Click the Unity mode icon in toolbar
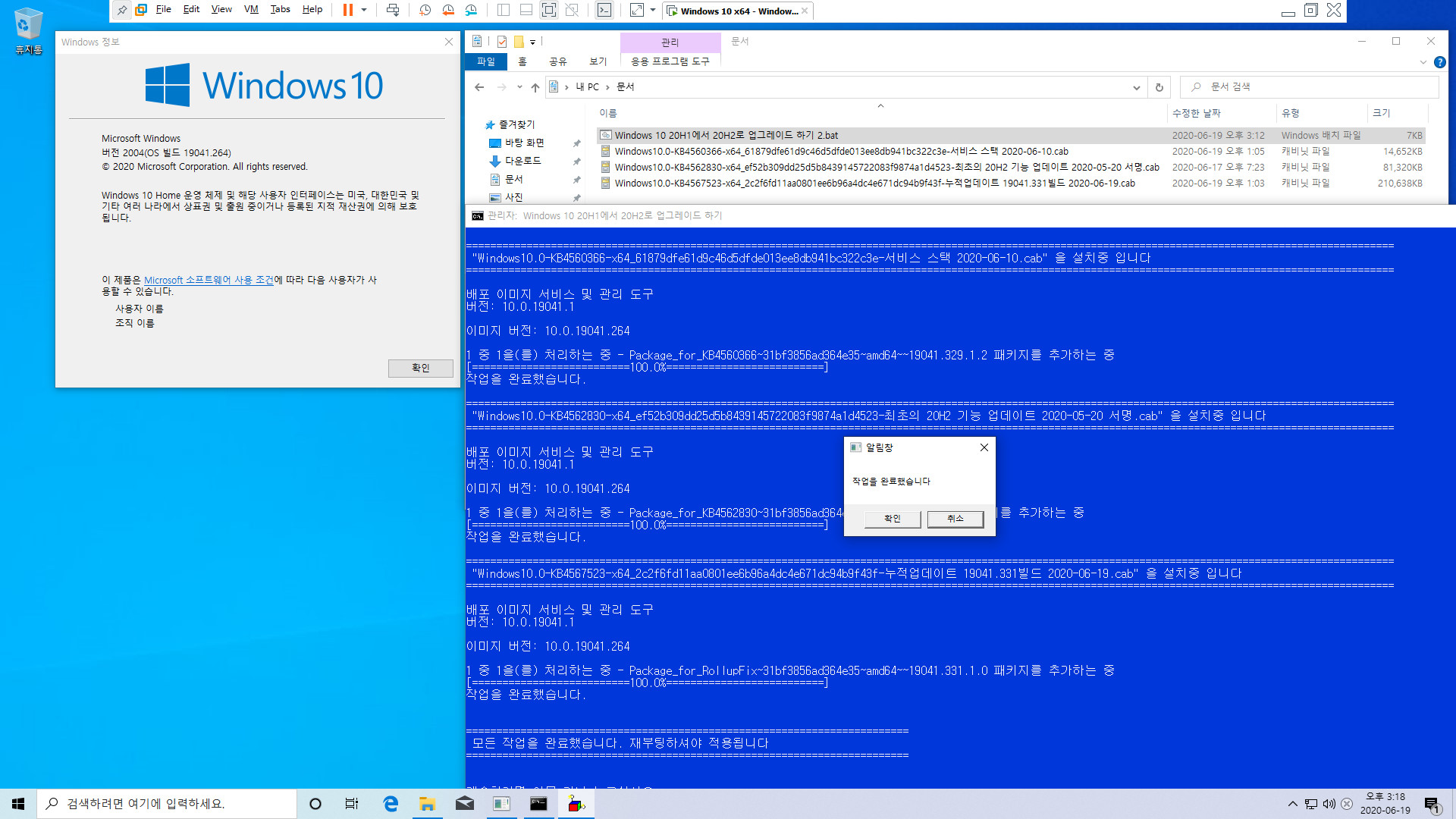The height and width of the screenshot is (819, 1456). click(572, 10)
